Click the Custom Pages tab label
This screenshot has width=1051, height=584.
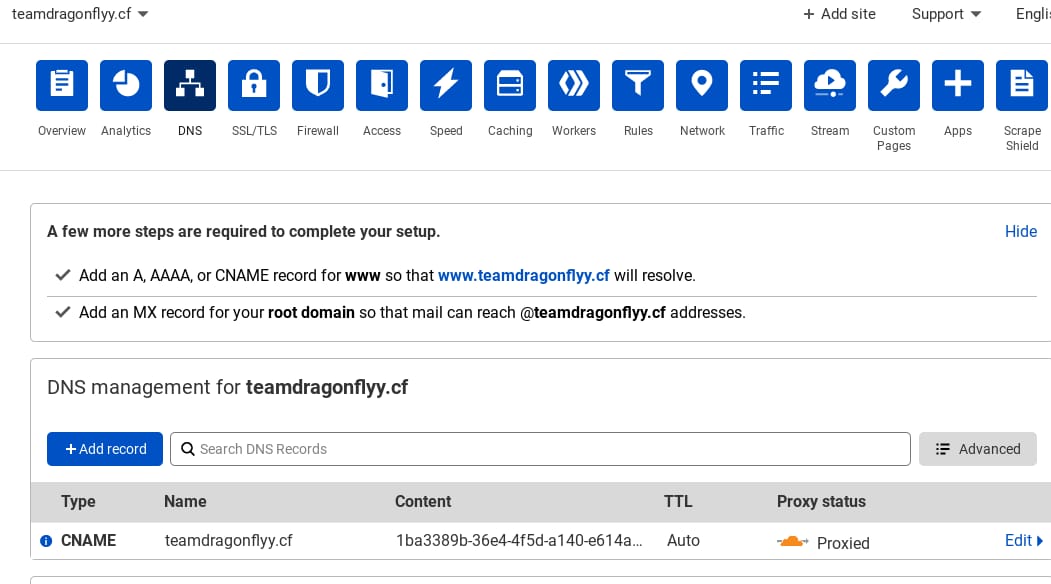[894, 138]
